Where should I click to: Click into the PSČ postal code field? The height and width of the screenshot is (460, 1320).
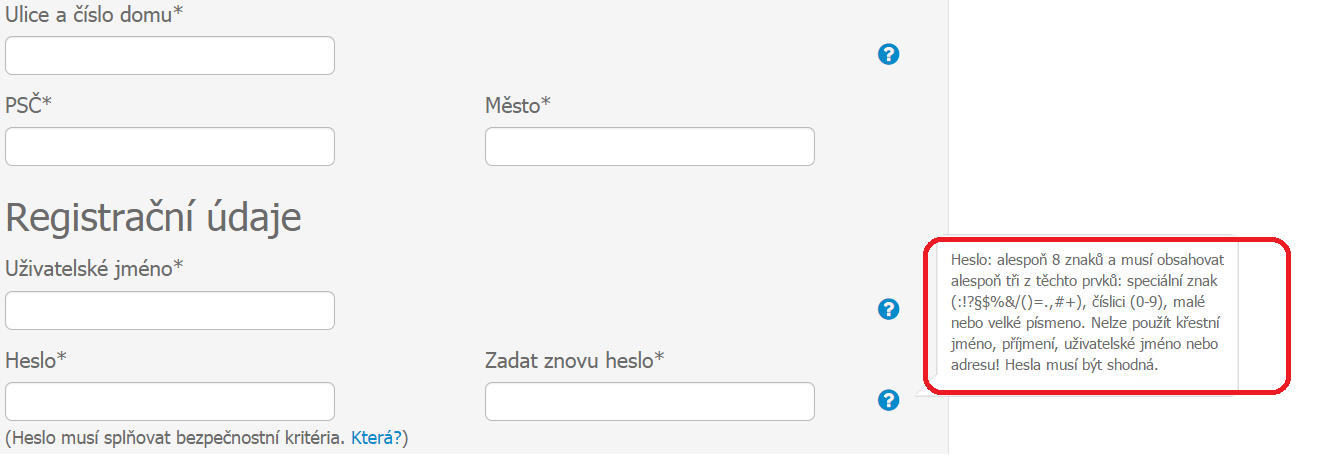170,147
